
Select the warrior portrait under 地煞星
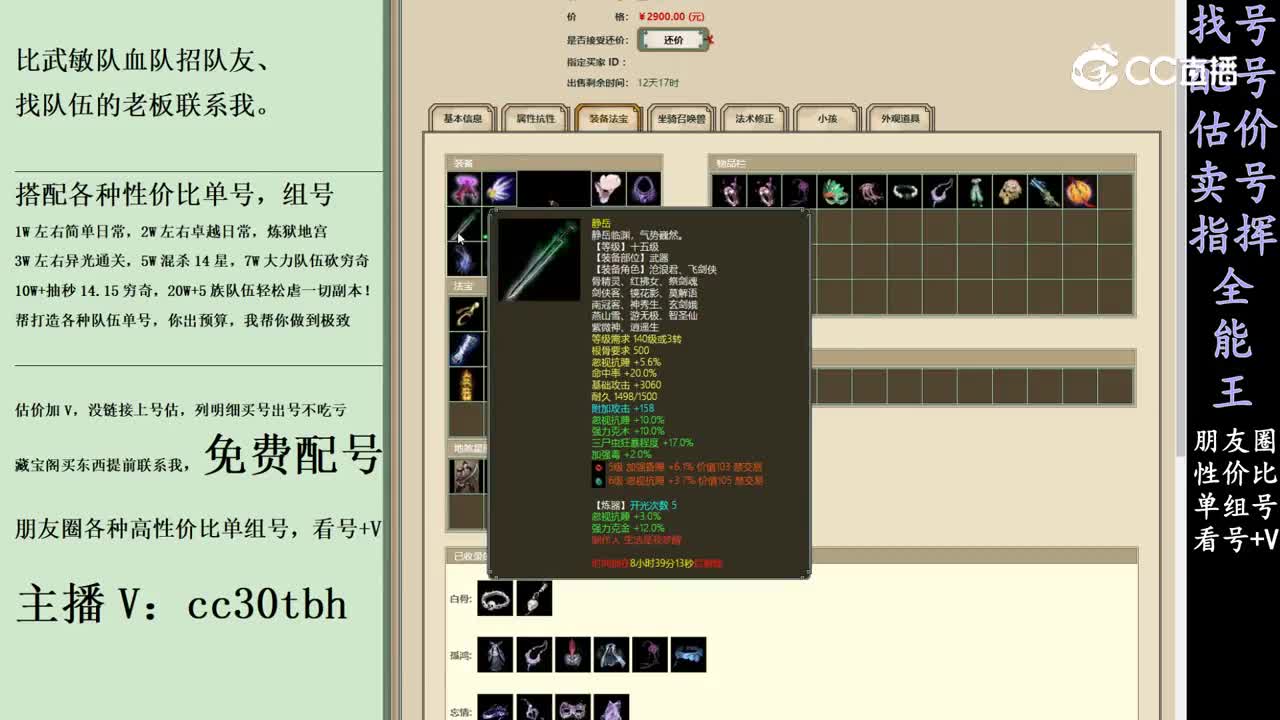[466, 476]
